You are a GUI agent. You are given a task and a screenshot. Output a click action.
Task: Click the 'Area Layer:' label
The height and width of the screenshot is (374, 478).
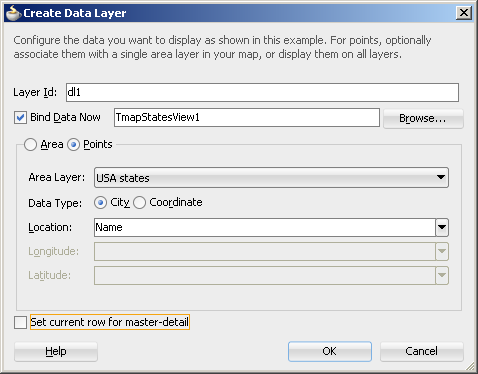(x=57, y=177)
